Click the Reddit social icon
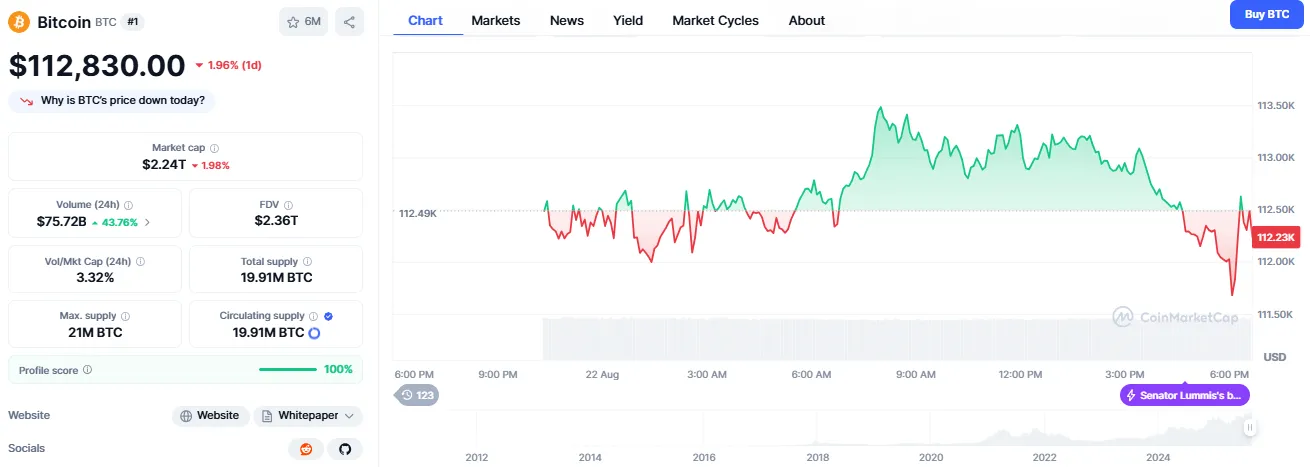The width and height of the screenshot is (1310, 467). [x=306, y=449]
